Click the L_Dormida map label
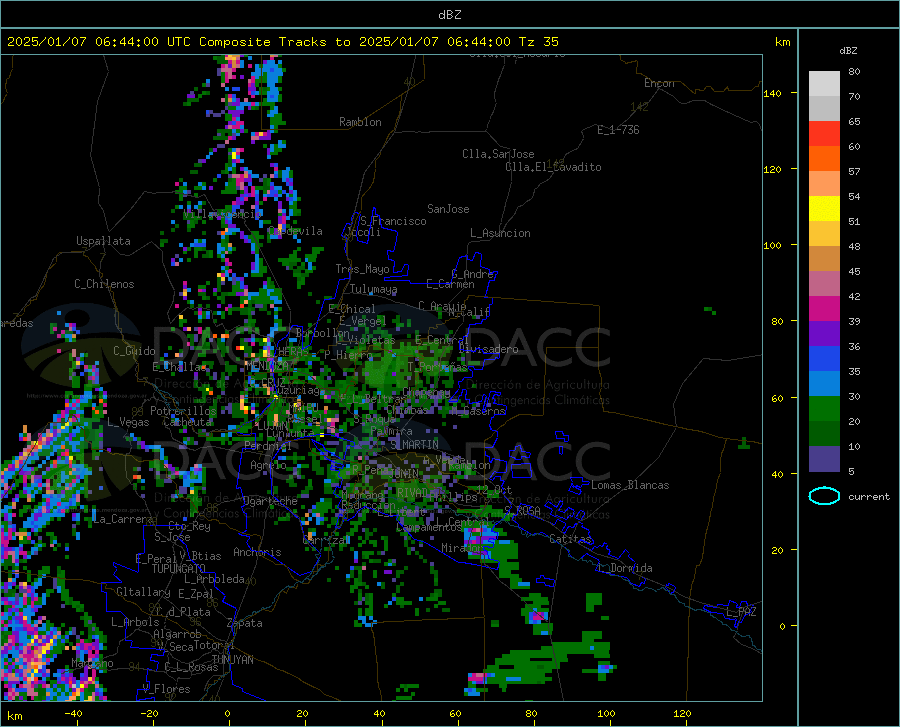 coord(624,568)
